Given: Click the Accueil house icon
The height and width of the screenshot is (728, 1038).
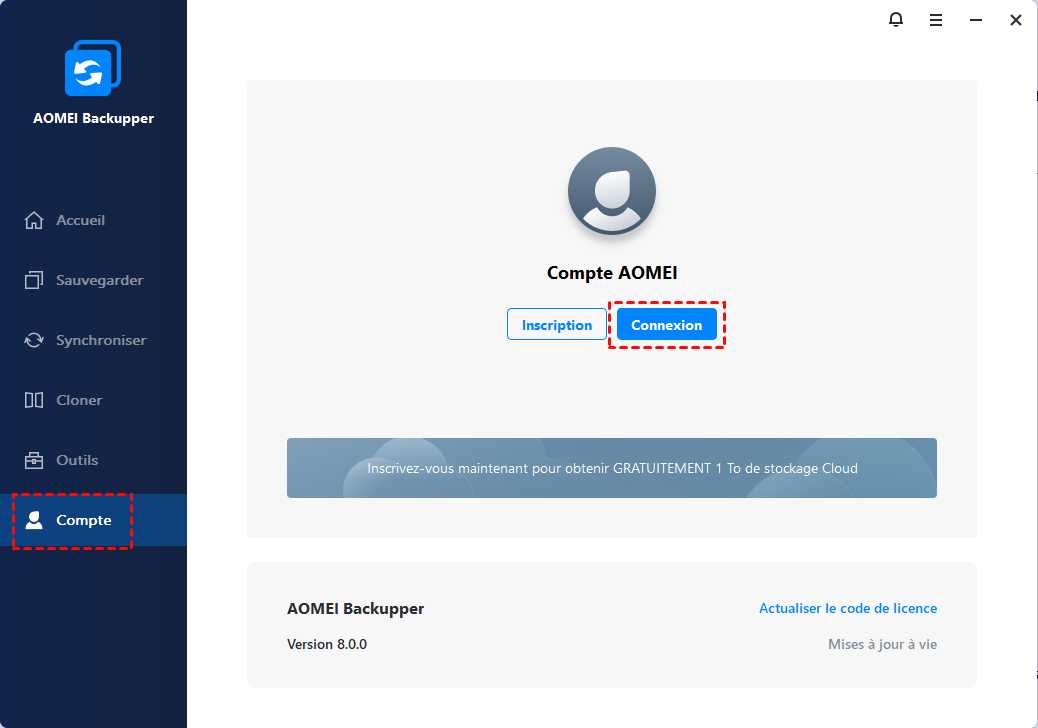Looking at the screenshot, I should 34,220.
